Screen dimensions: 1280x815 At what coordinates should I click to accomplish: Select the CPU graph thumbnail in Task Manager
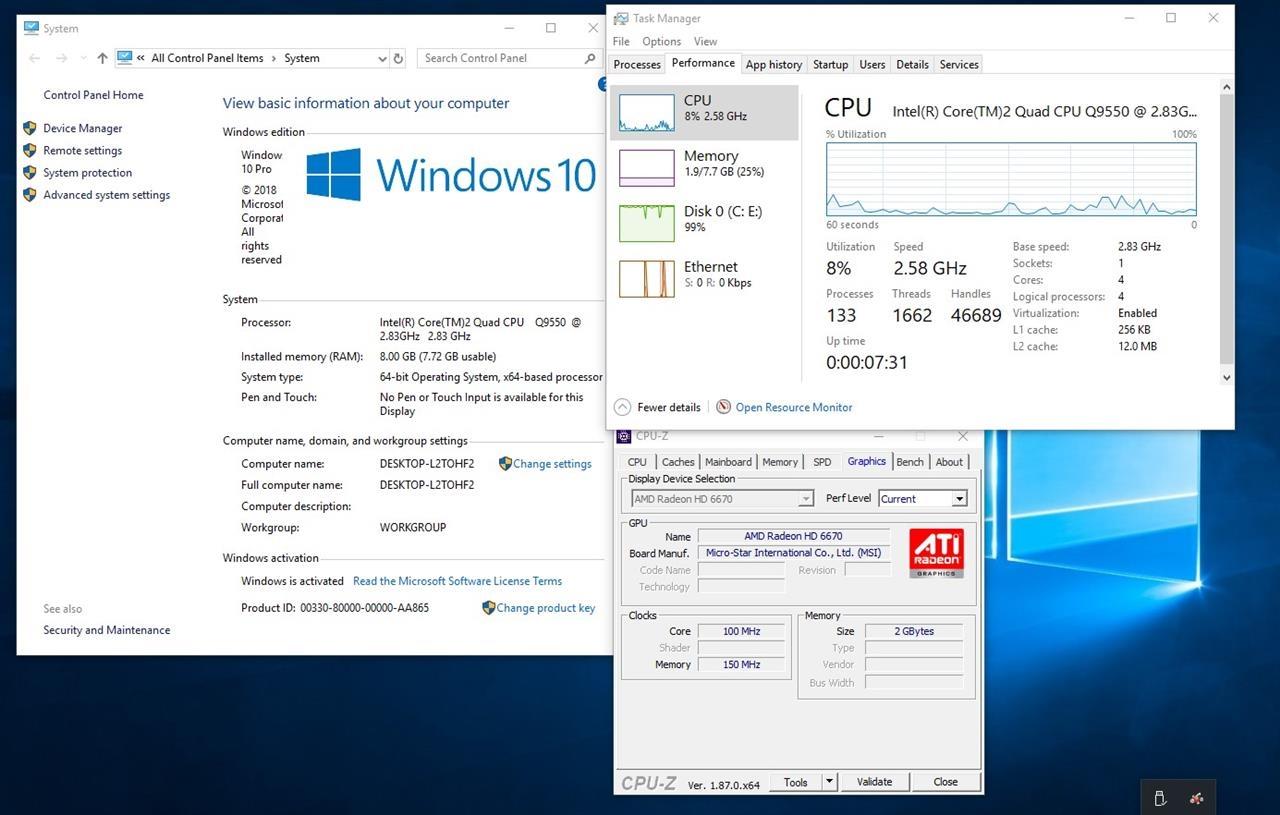point(647,113)
